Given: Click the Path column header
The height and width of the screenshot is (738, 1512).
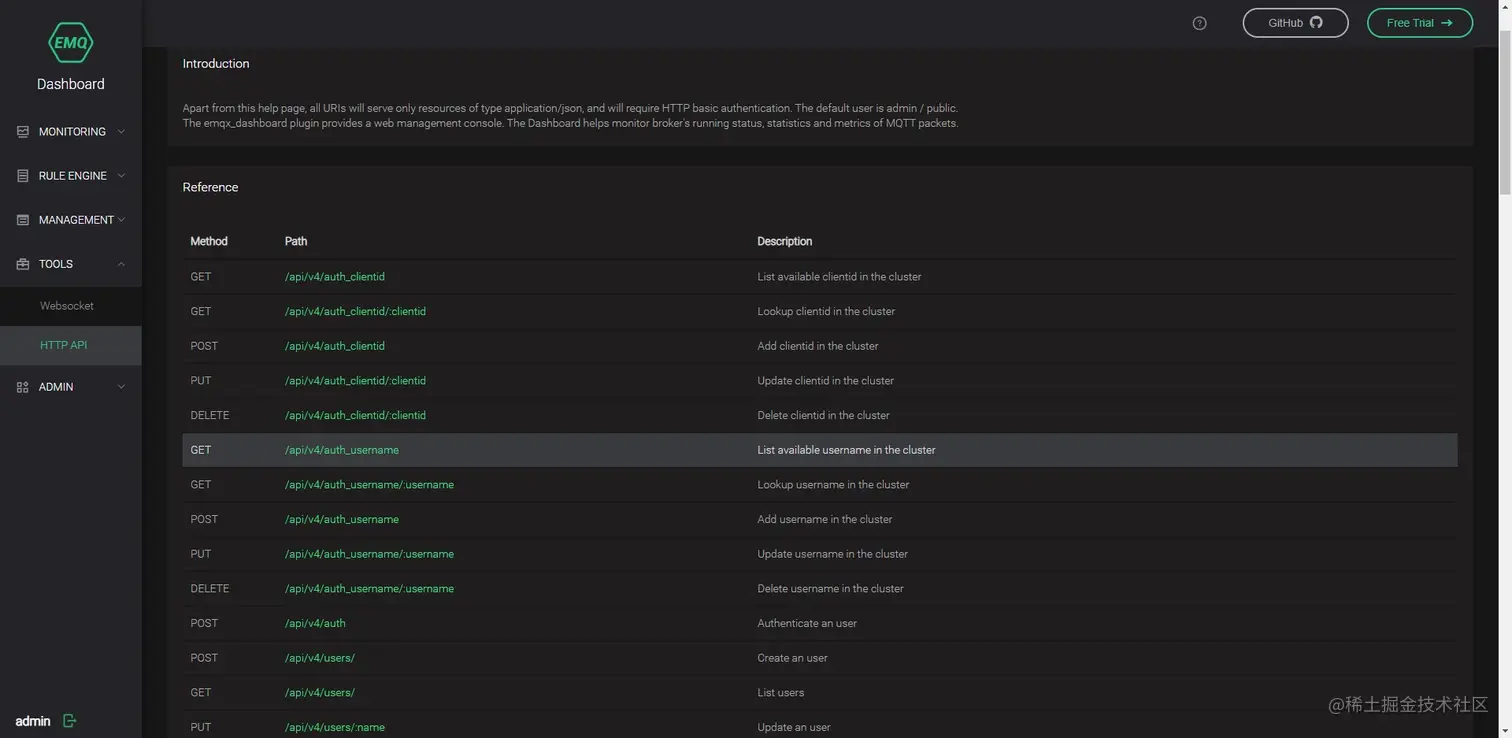Looking at the screenshot, I should [x=296, y=242].
